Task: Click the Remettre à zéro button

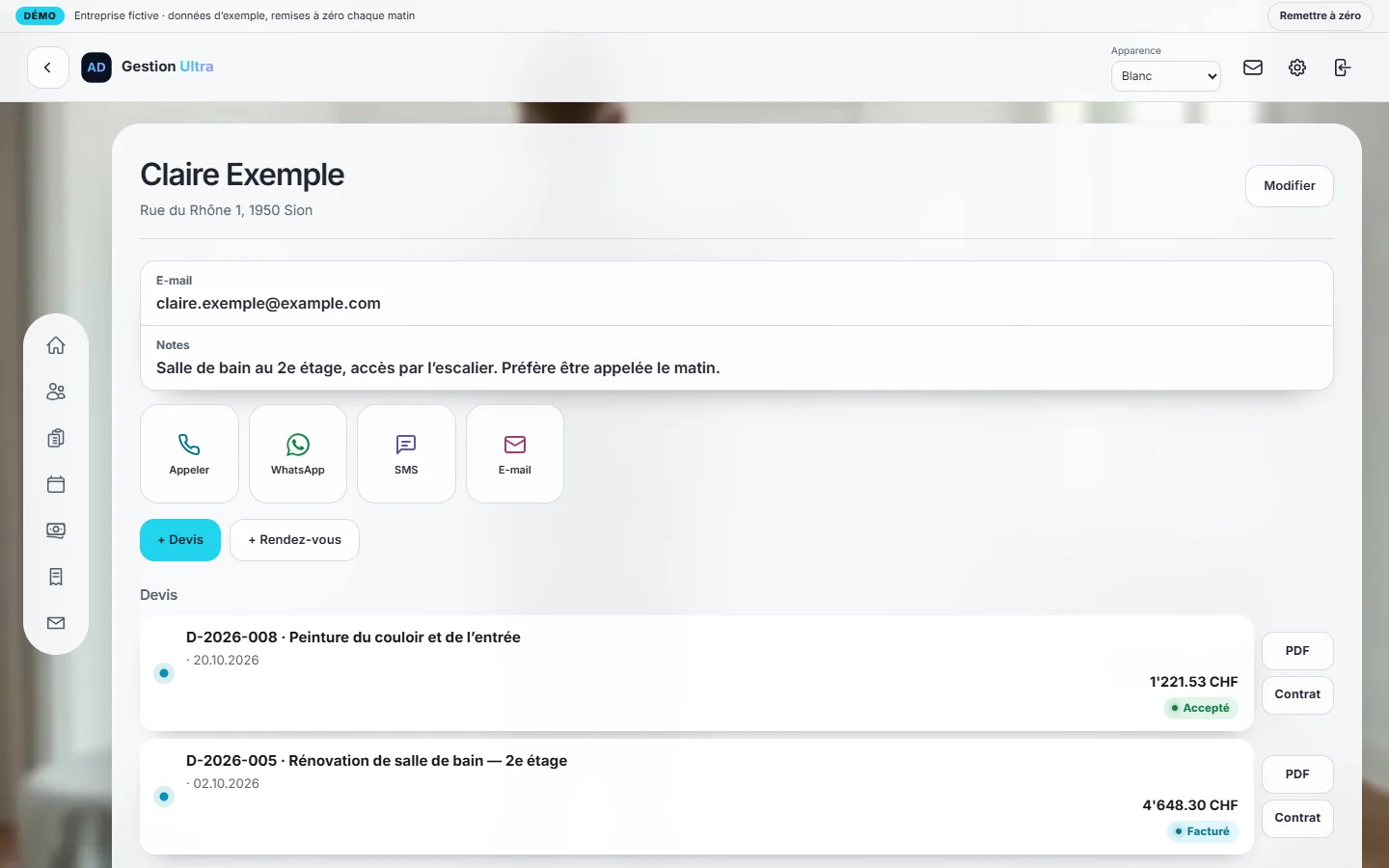Action: [x=1320, y=16]
